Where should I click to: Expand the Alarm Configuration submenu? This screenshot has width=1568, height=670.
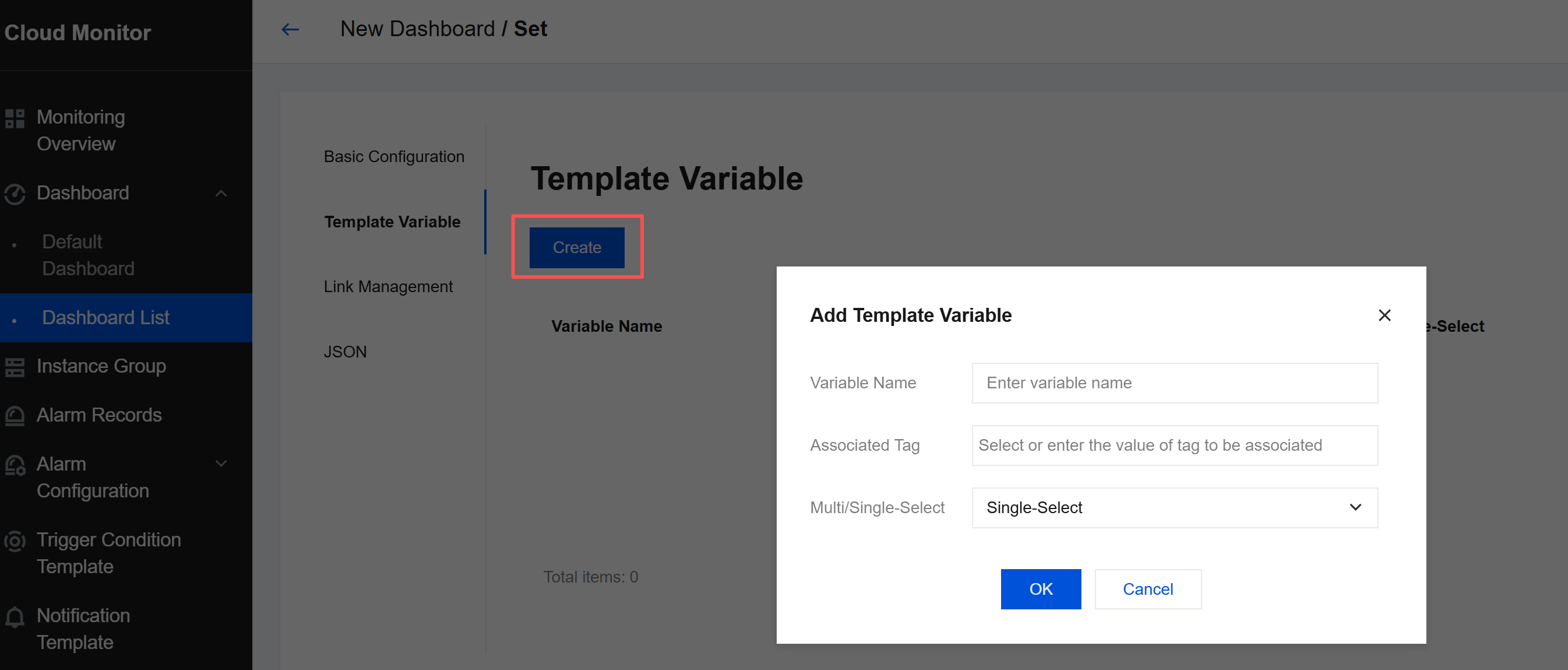tap(221, 464)
